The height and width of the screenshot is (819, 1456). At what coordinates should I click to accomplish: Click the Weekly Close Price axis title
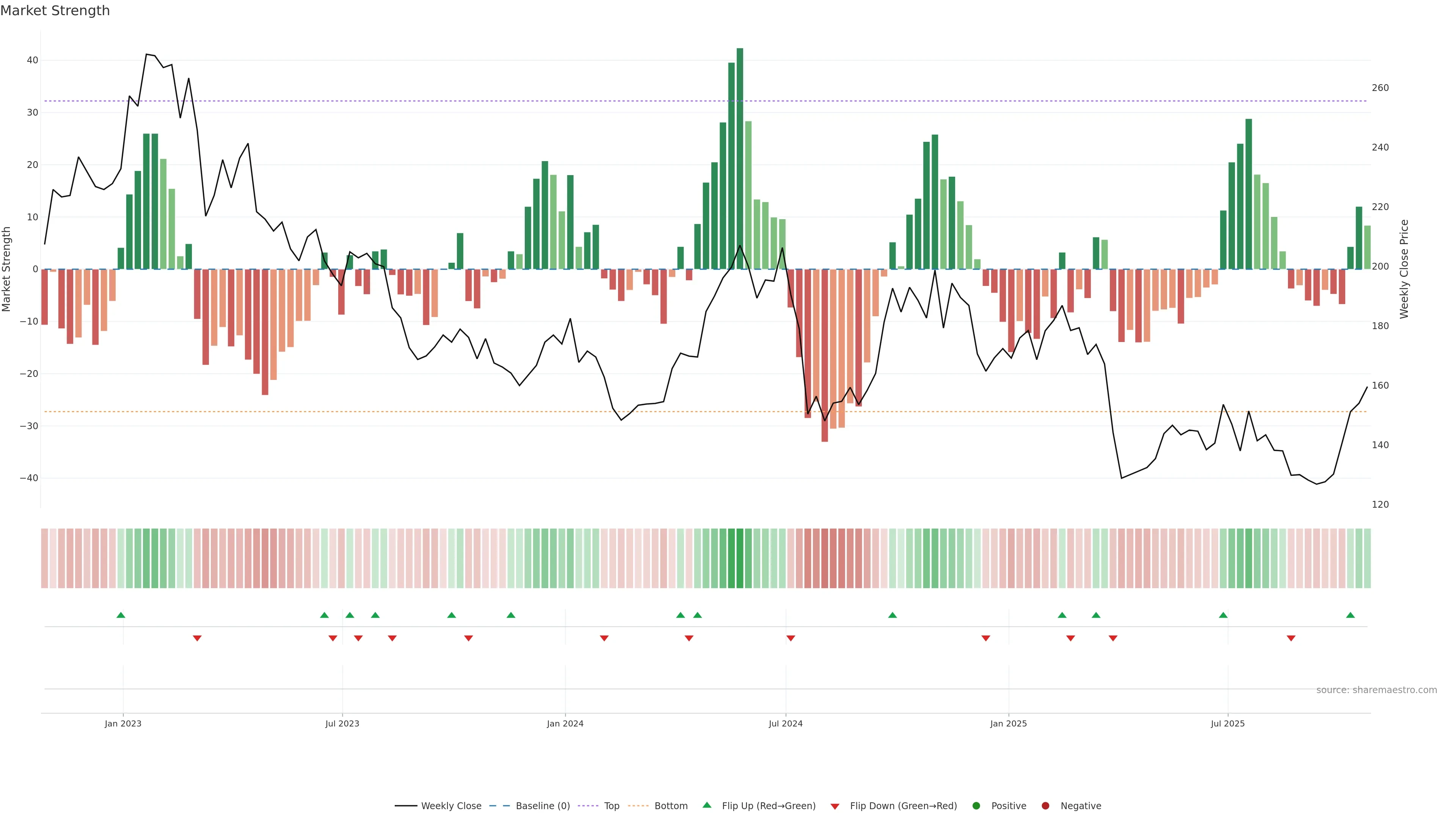point(1404,269)
